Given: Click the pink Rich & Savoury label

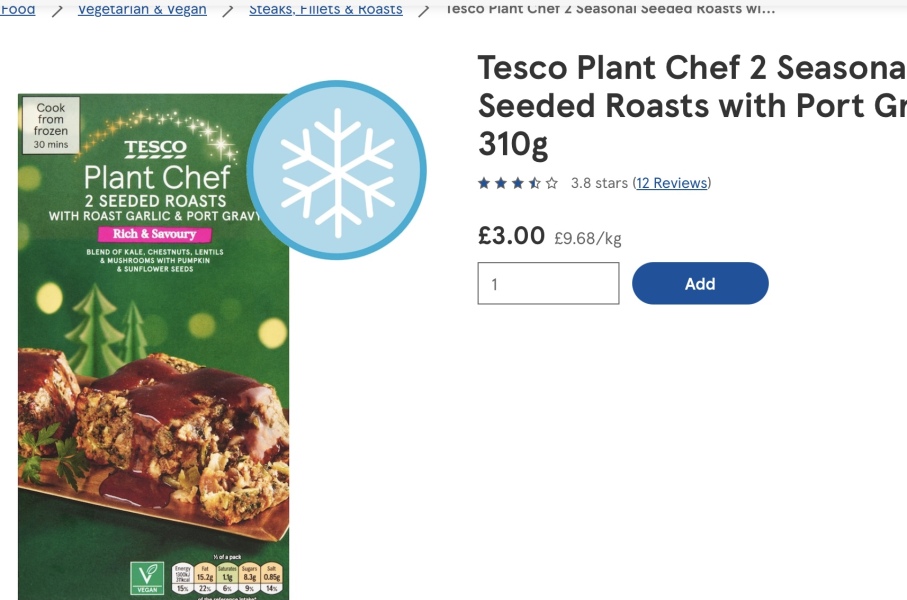Looking at the screenshot, I should coord(154,234).
